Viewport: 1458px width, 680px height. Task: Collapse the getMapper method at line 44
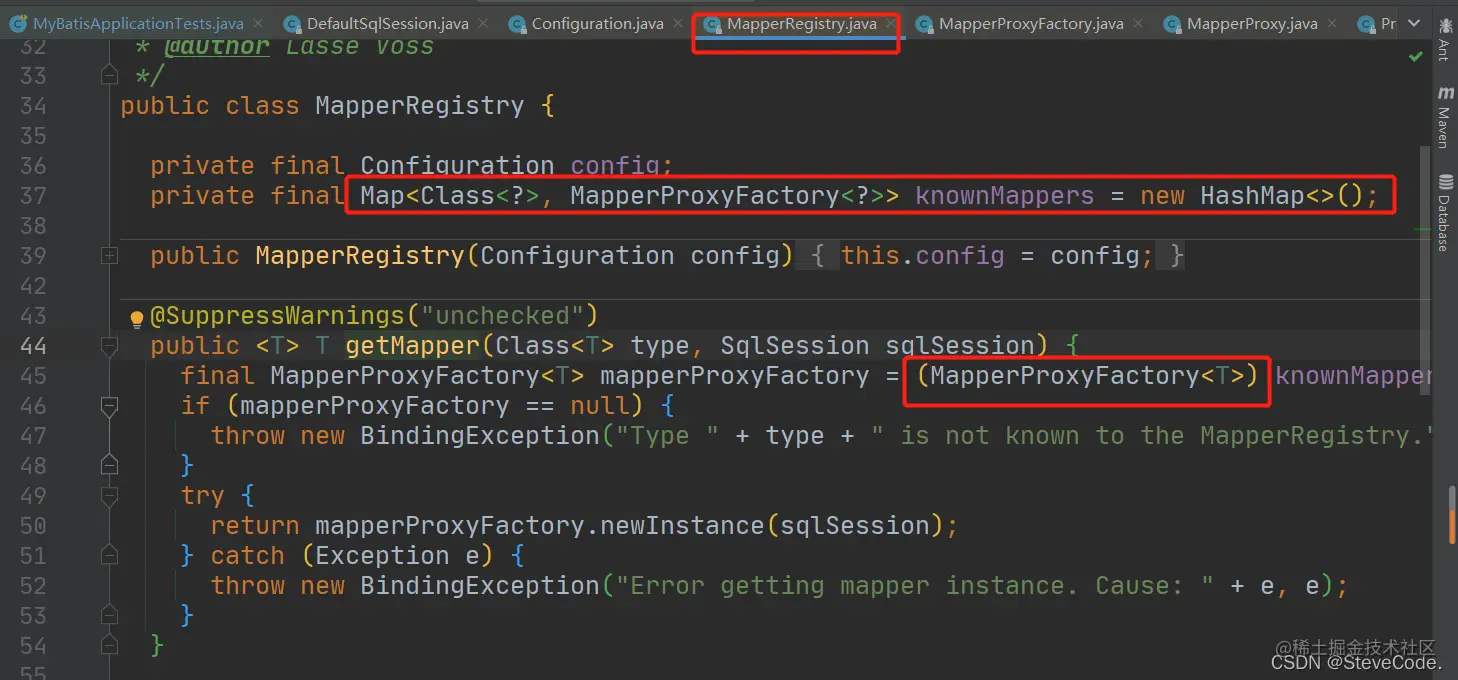click(109, 346)
